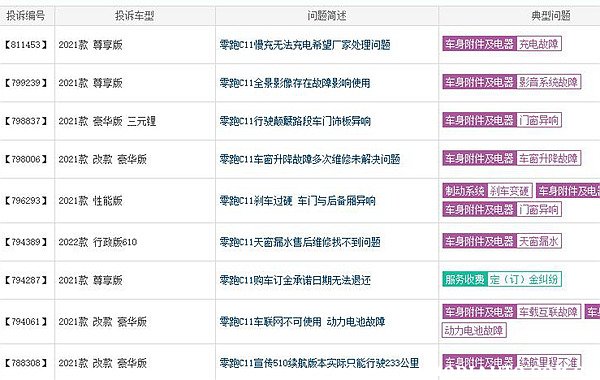Viewport: 600px width, 380px height.
Task: Select the 刹车变硬 tag
Action: tap(510, 190)
